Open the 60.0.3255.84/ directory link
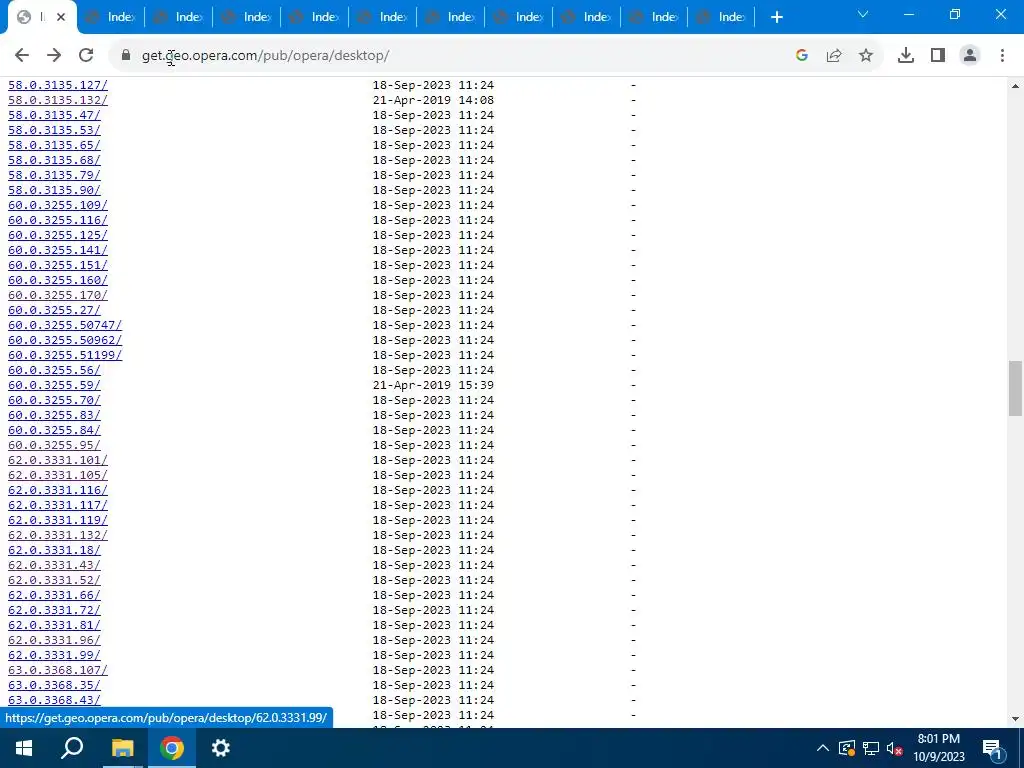 click(x=54, y=430)
